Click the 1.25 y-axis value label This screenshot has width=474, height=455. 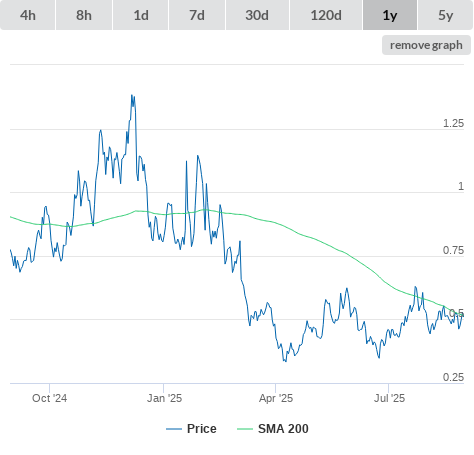(453, 124)
